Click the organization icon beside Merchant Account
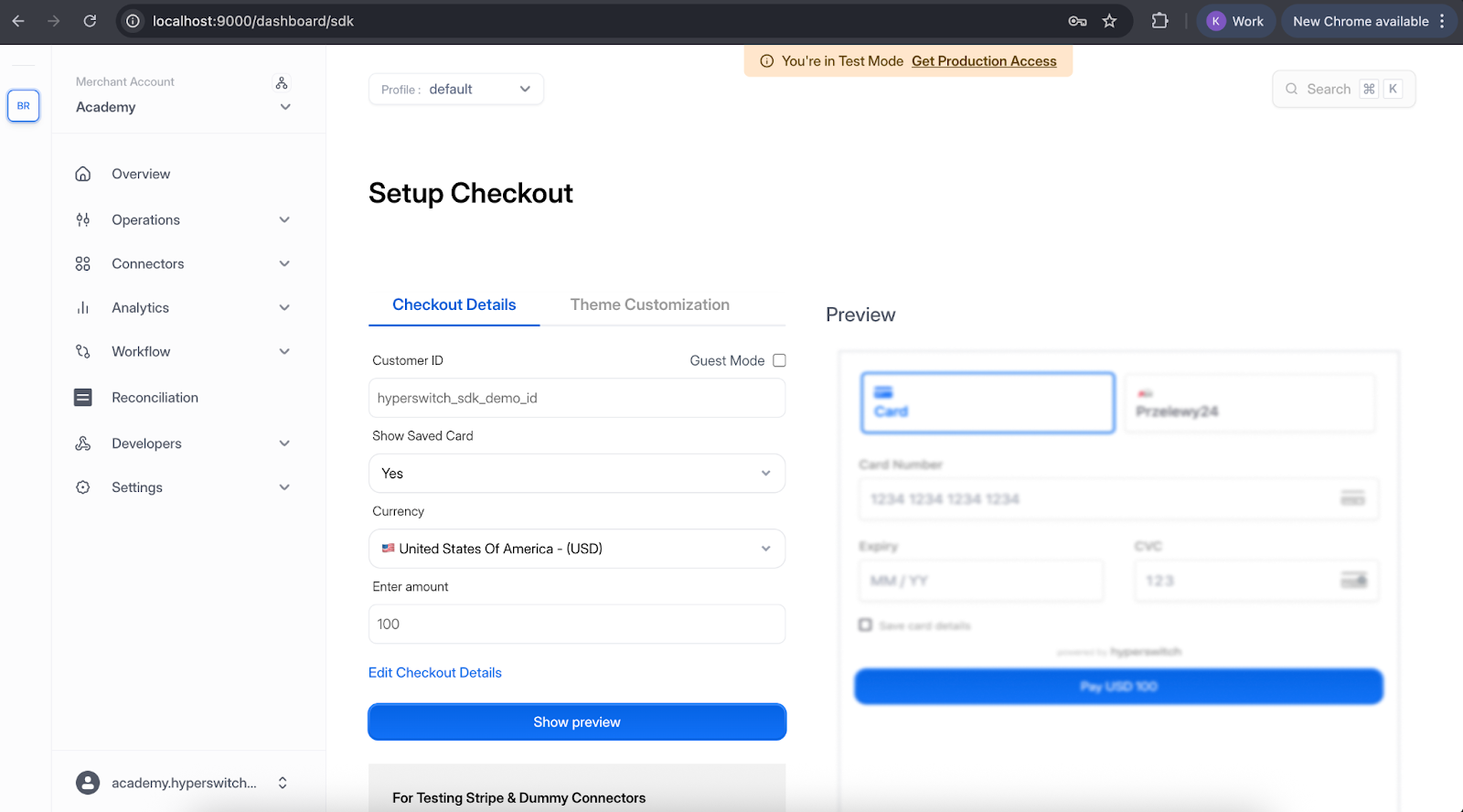 pyautogui.click(x=282, y=83)
